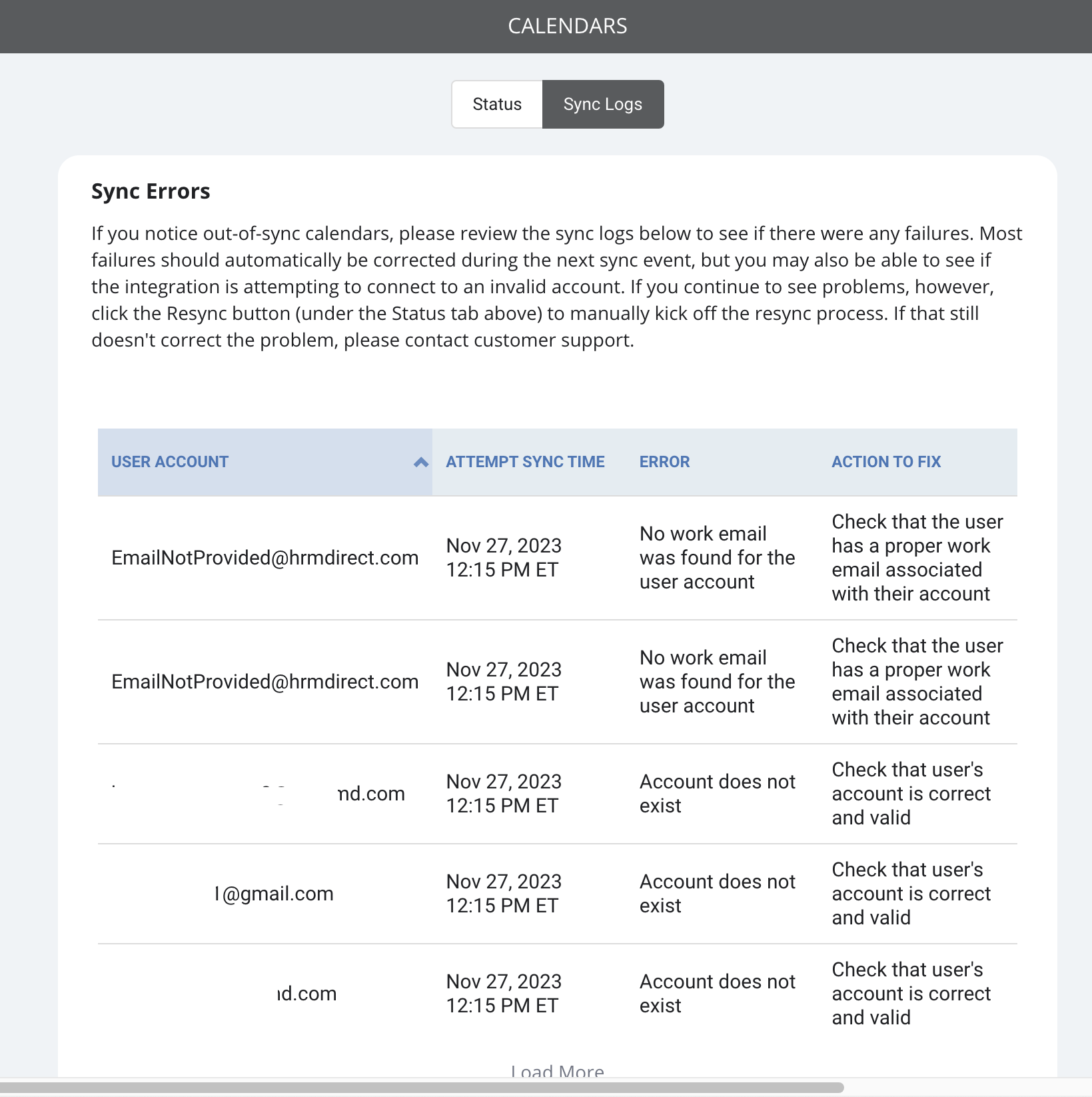
Task: Click first 'No work email was found' error
Action: pos(718,558)
